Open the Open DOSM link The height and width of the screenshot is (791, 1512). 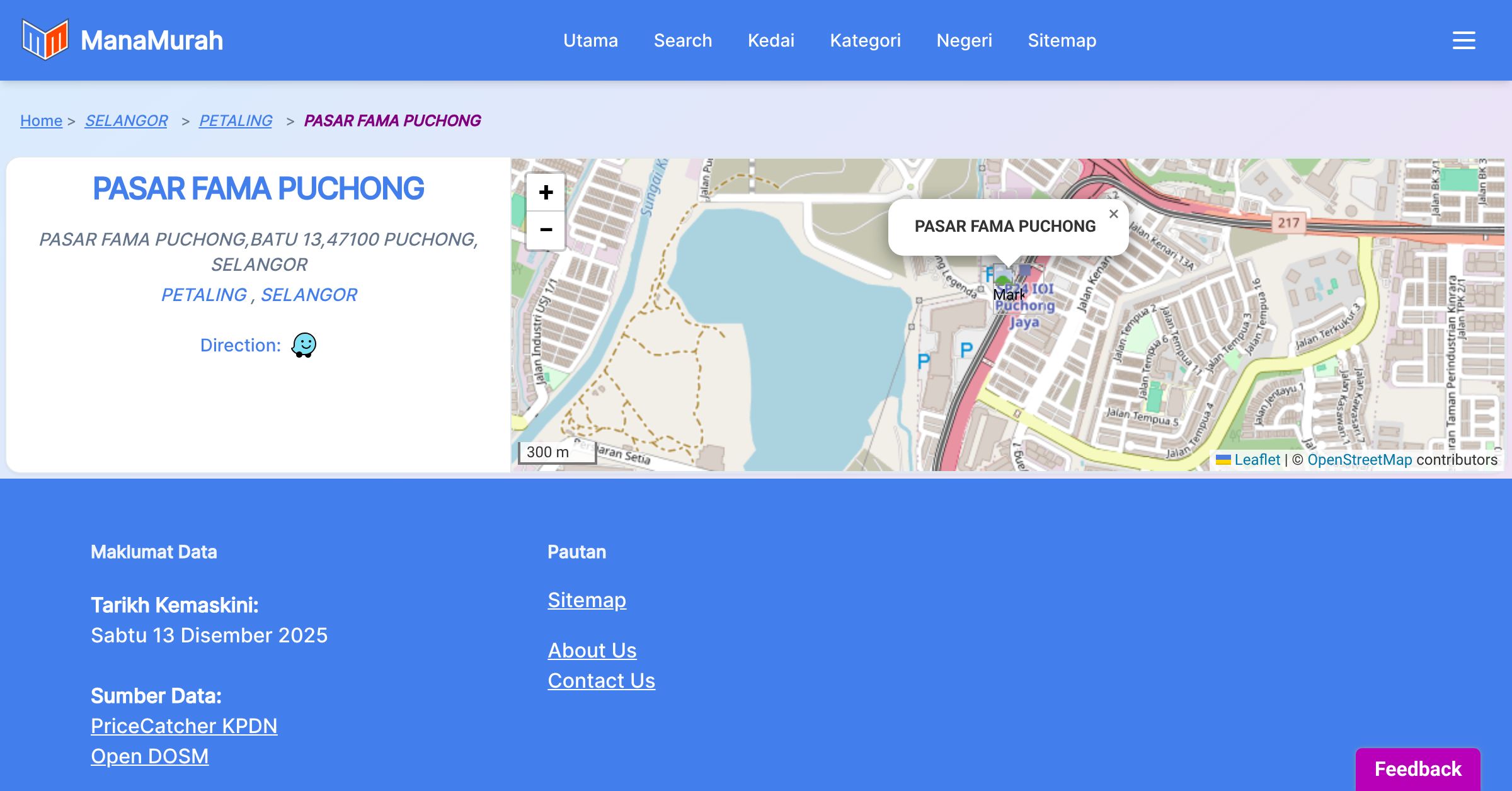[x=149, y=756]
